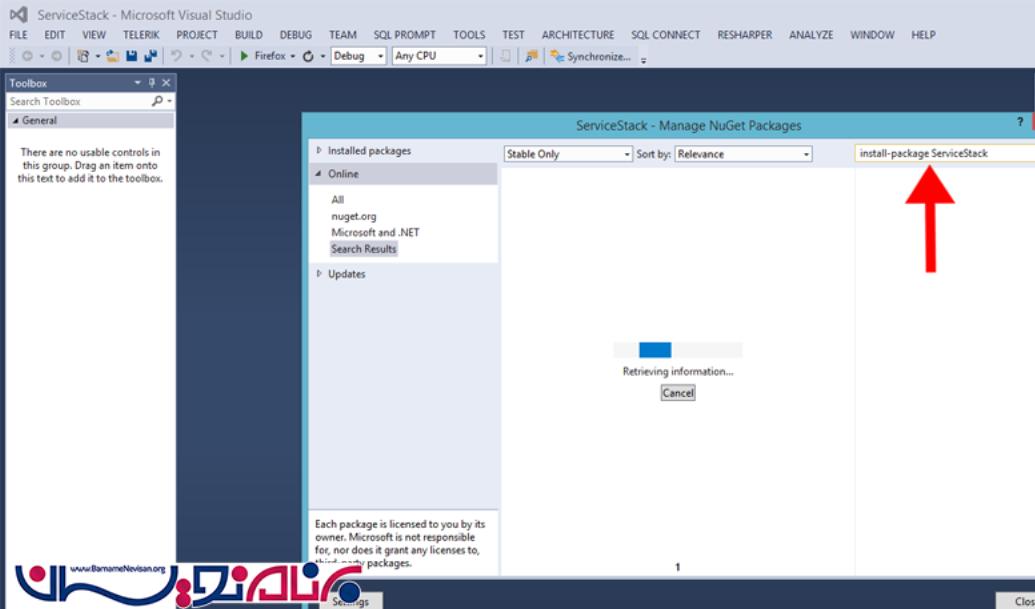Click the Open File folder icon
Viewport: 1035px width, 609px height.
(x=113, y=56)
